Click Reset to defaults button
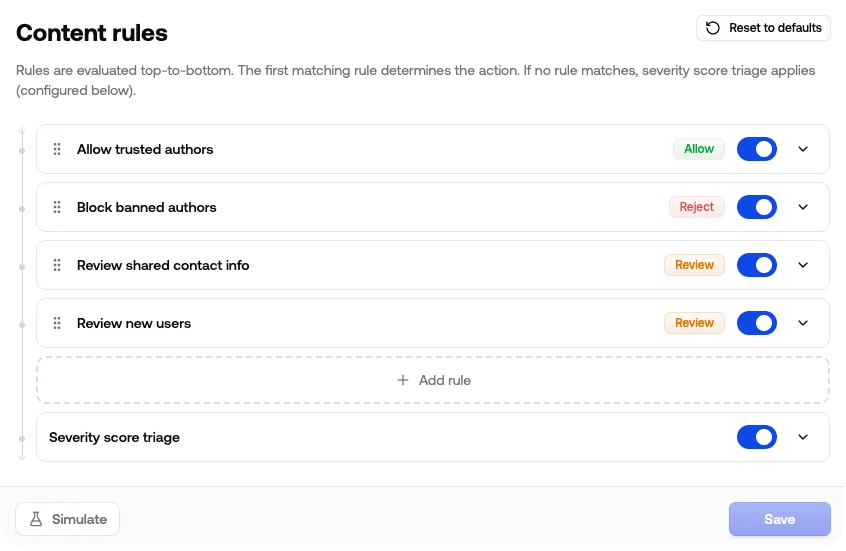The height and width of the screenshot is (551, 846). (x=763, y=28)
